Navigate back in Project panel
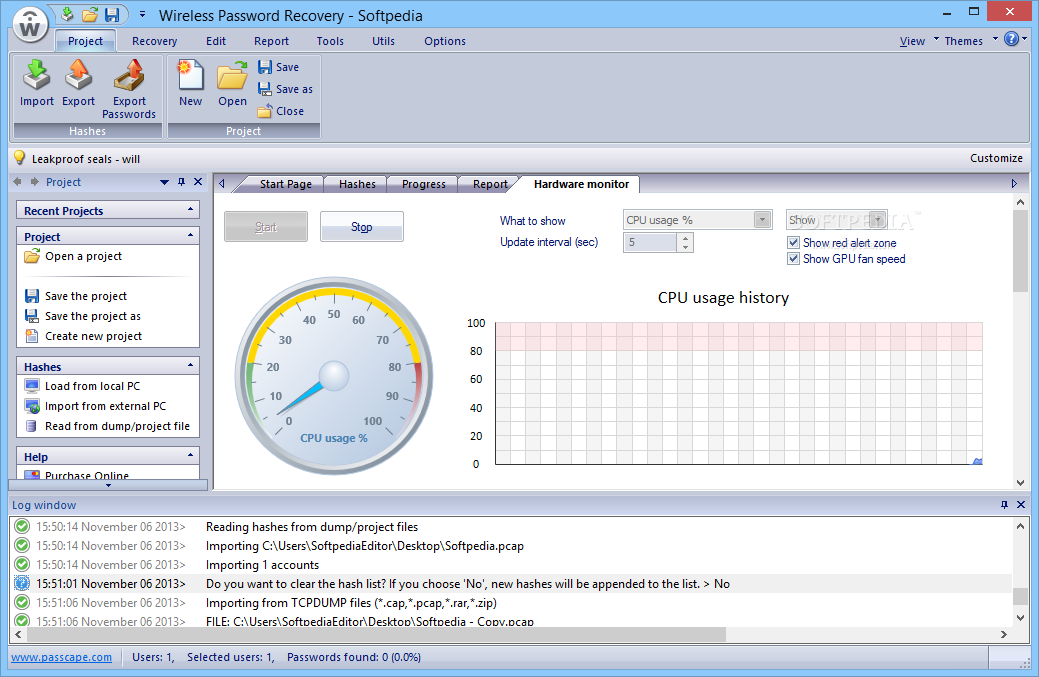This screenshot has width=1039, height=677. 17,182
